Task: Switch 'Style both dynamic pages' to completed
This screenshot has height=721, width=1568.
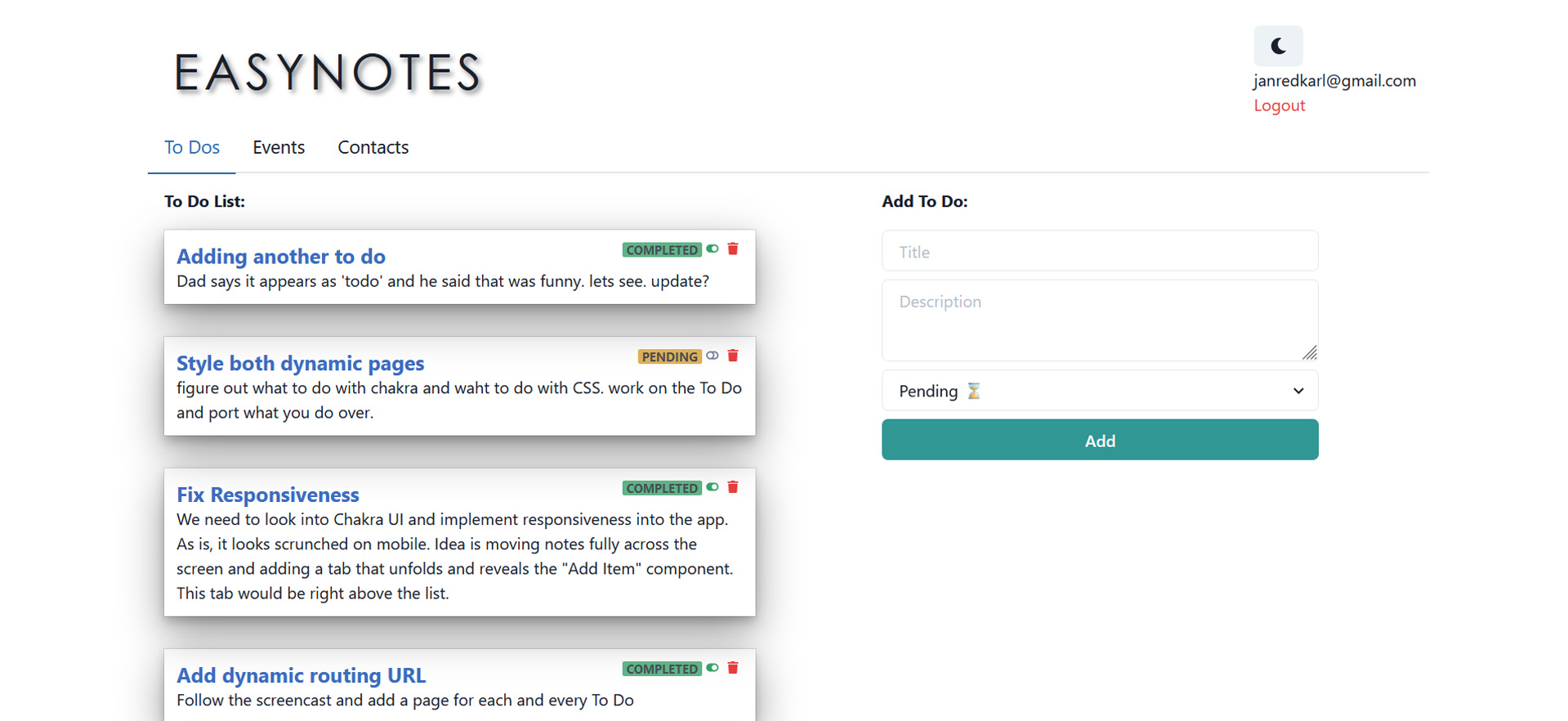Action: pos(713,356)
